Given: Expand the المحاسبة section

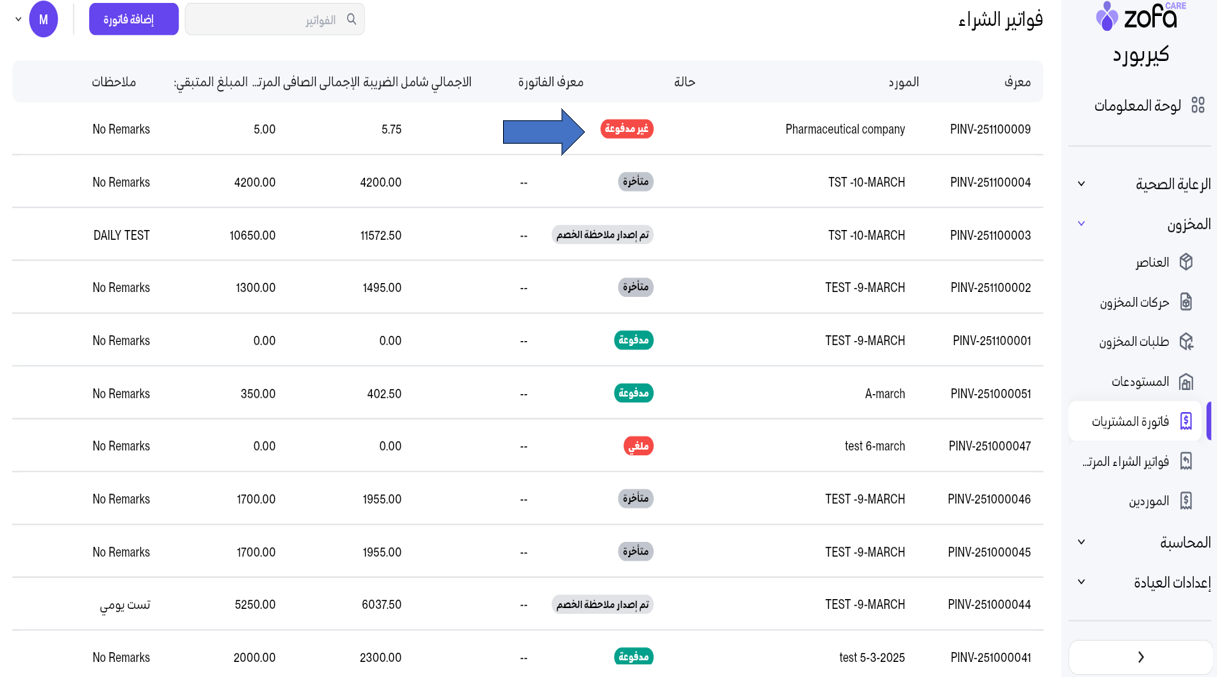Looking at the screenshot, I should 1081,542.
